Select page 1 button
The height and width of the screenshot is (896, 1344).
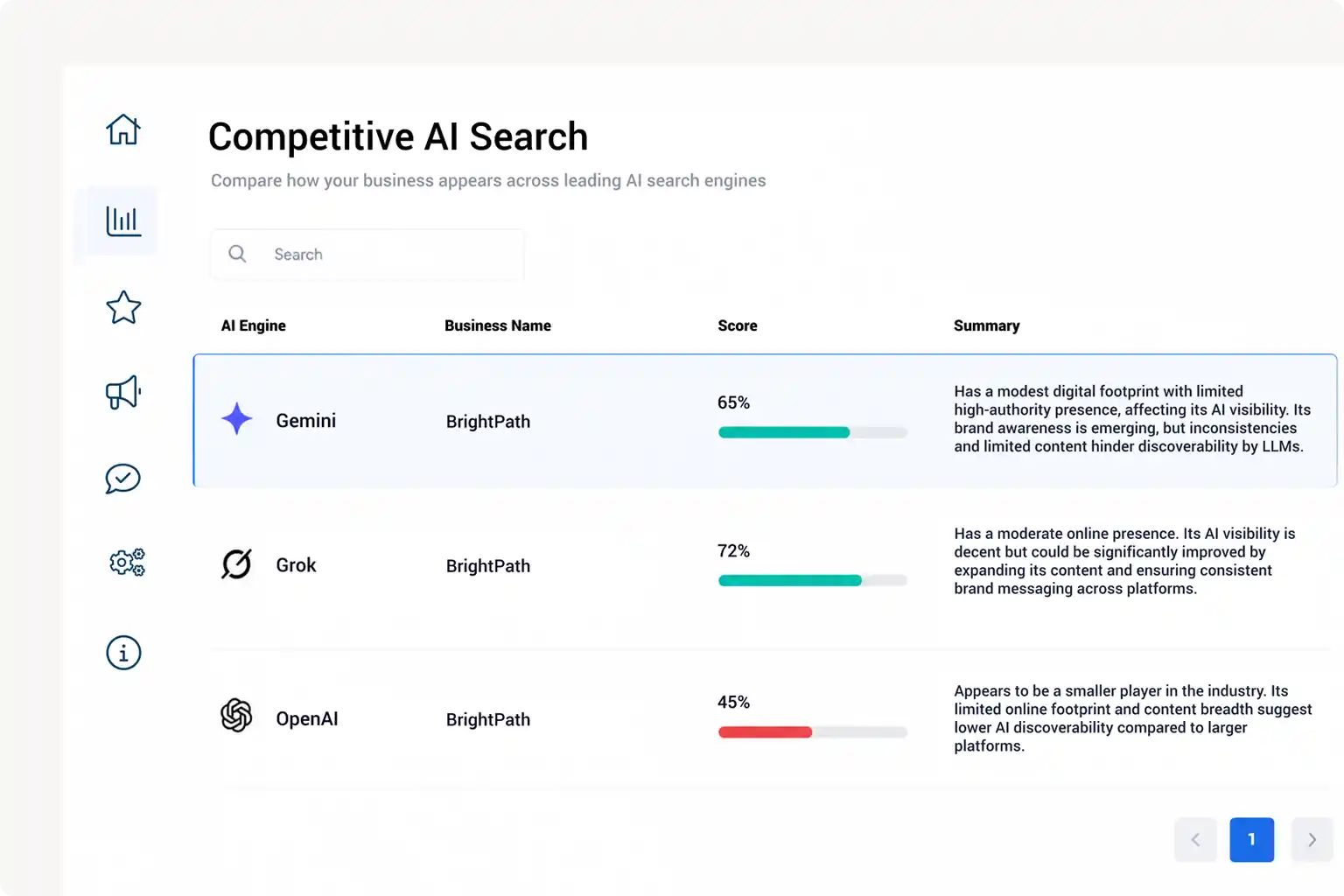coord(1252,840)
